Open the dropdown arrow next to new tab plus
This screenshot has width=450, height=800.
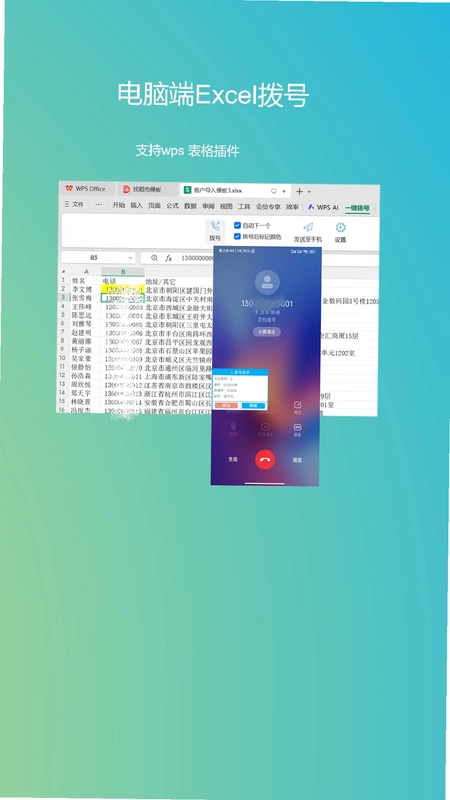[x=309, y=191]
